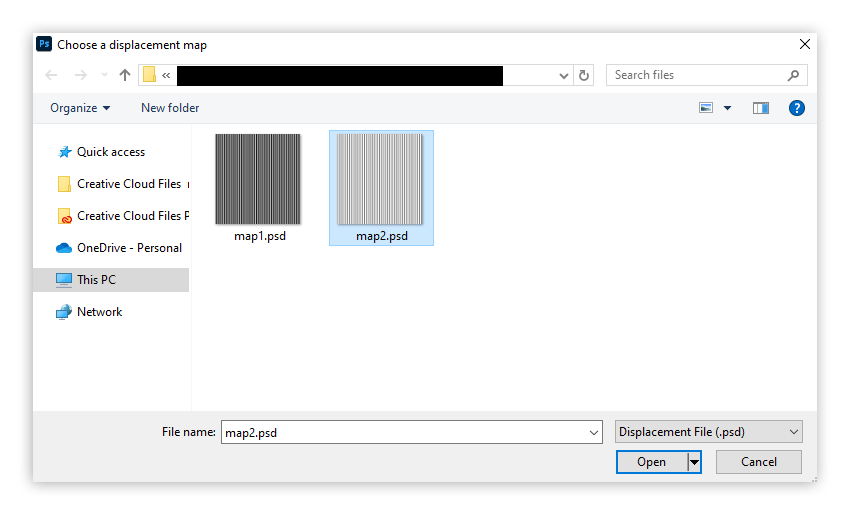Expand the File name history dropdown

coord(594,433)
